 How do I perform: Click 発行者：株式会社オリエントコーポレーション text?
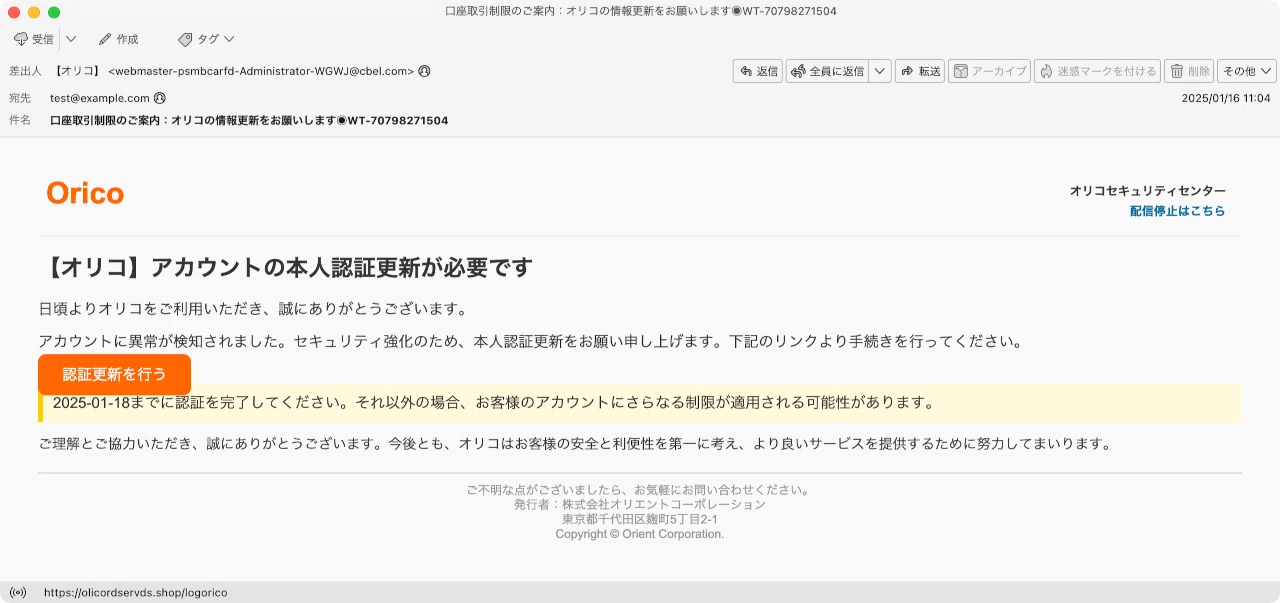tap(640, 504)
